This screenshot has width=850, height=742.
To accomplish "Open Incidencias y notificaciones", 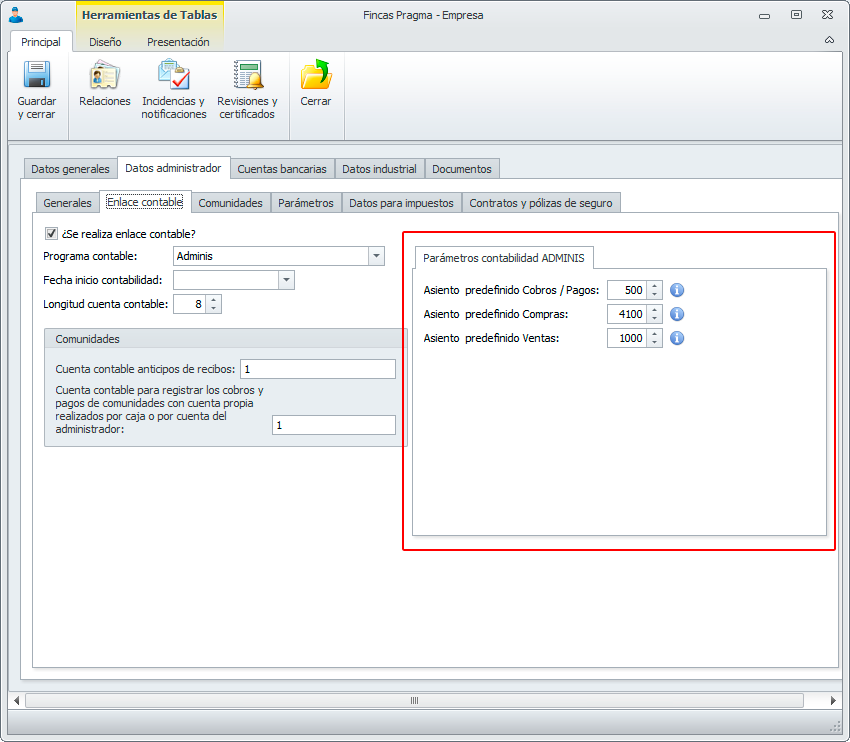I will (x=173, y=89).
